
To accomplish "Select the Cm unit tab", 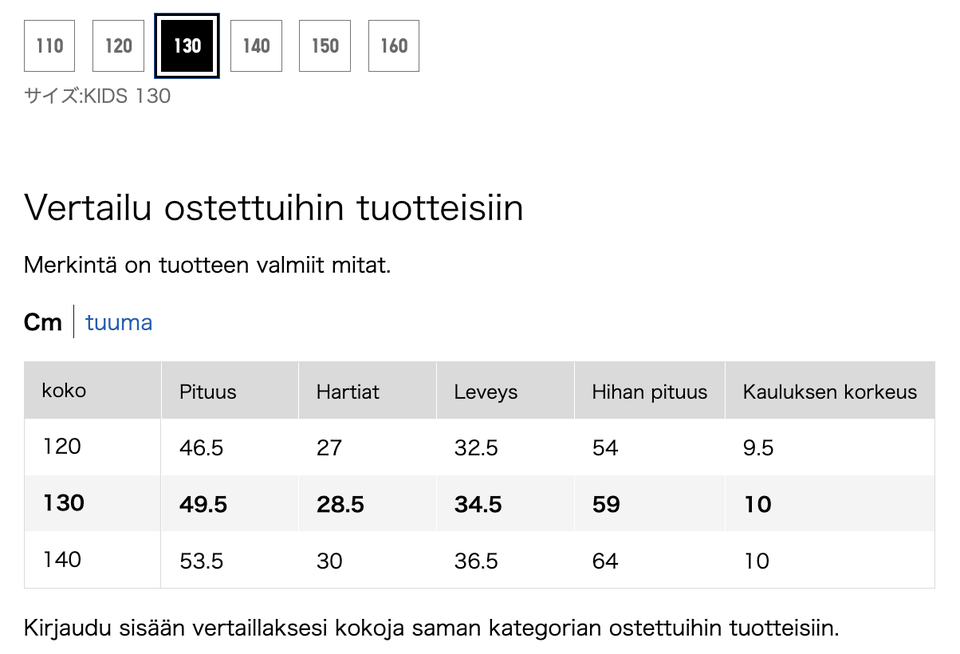I will pos(43,322).
